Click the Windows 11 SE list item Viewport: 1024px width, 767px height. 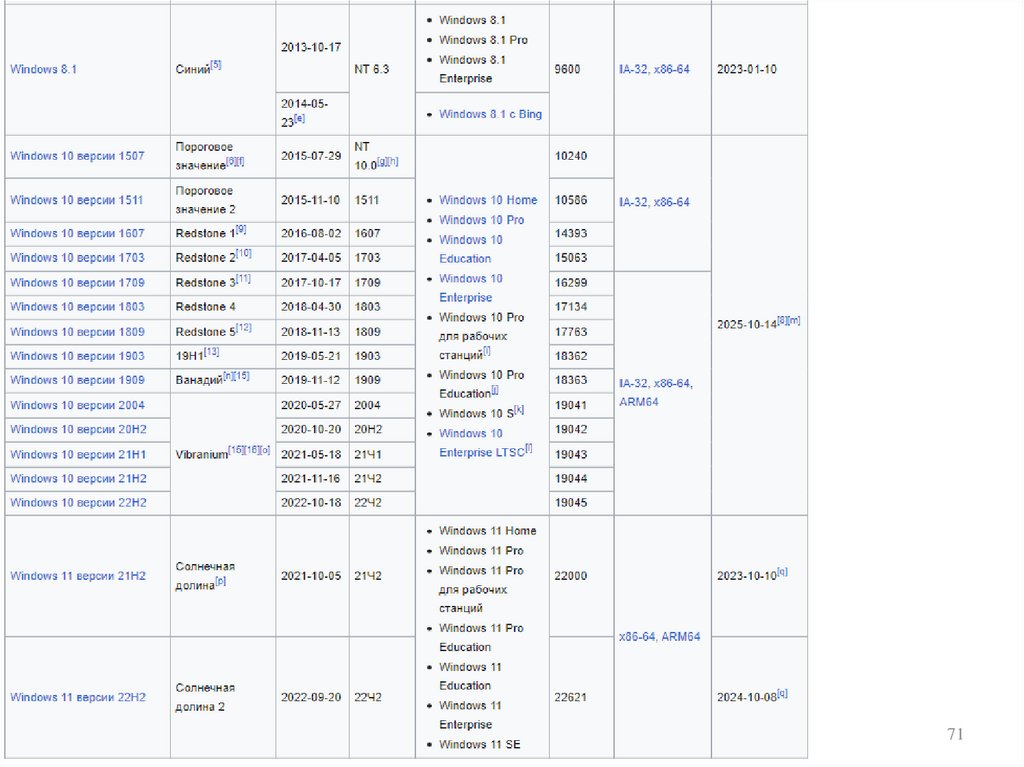479,744
